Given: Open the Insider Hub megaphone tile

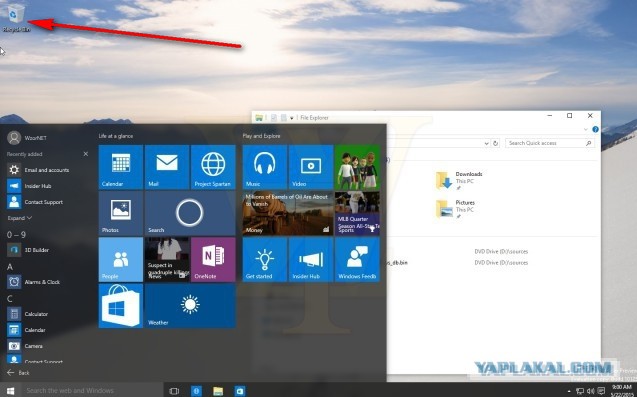Looking at the screenshot, I should (x=311, y=260).
